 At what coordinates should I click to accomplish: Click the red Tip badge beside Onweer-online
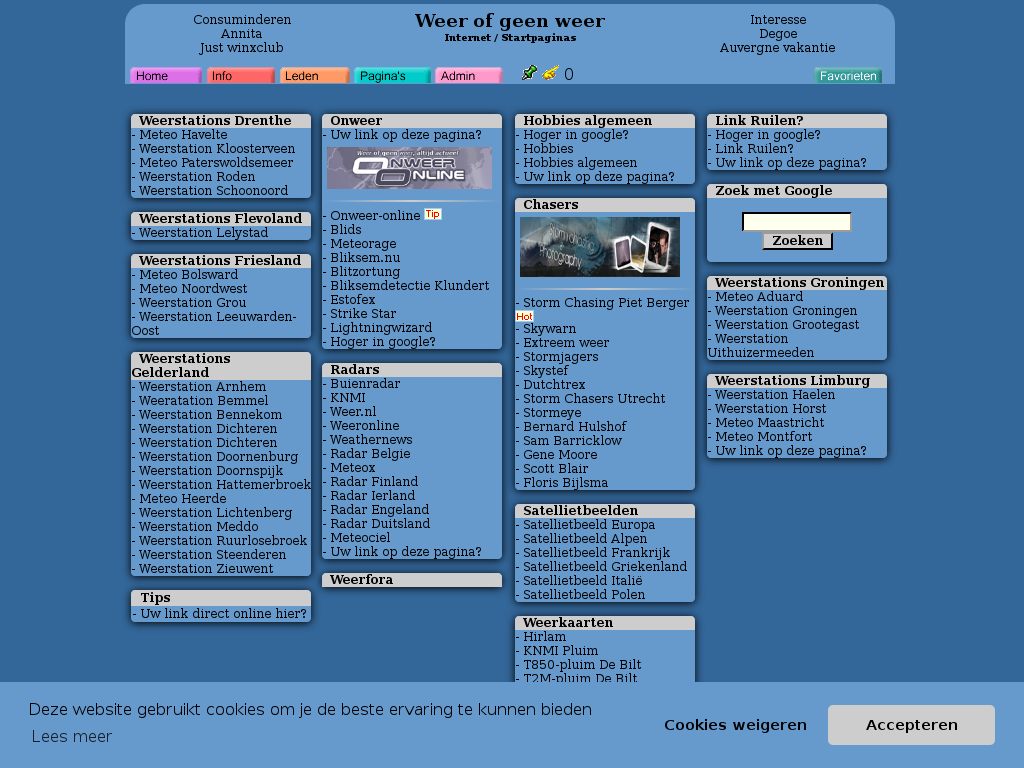click(432, 214)
